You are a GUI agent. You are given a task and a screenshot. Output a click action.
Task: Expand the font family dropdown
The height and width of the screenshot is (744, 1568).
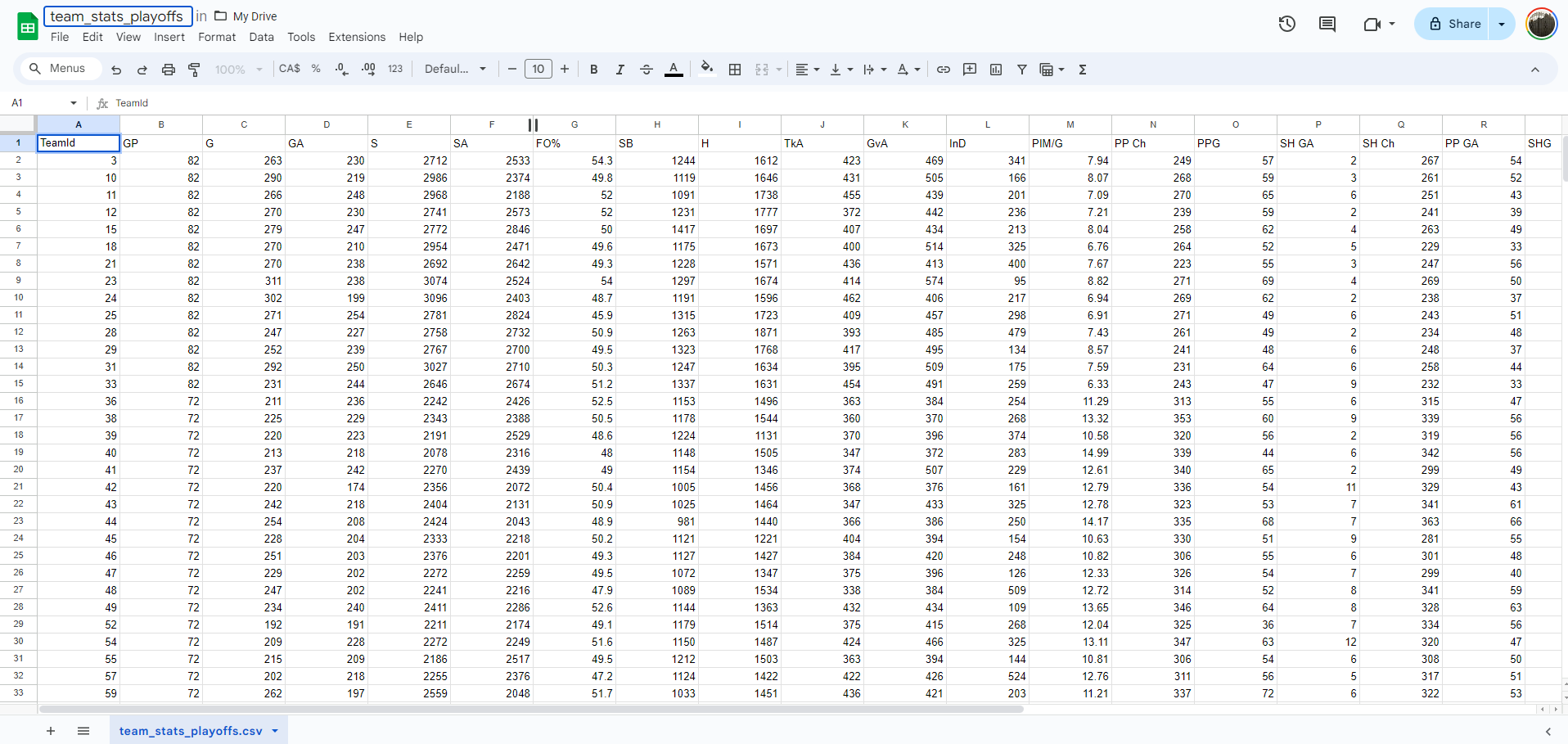(455, 70)
